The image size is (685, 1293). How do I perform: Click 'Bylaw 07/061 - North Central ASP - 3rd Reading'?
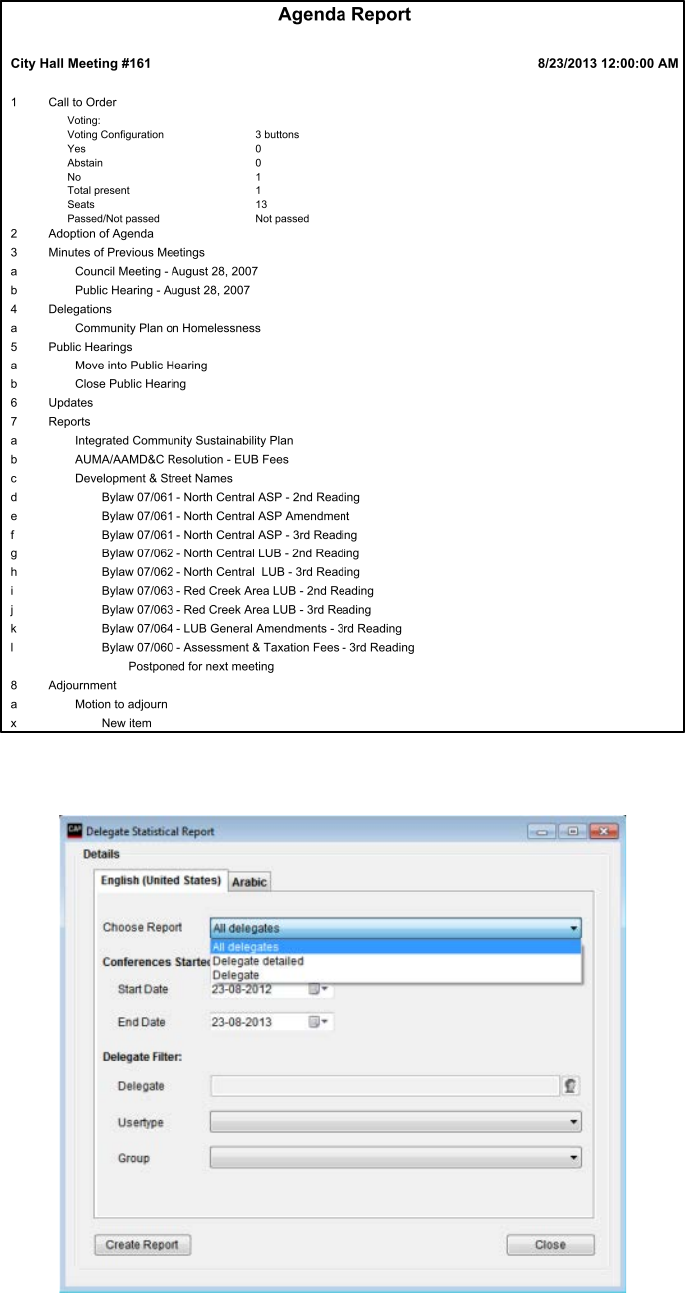230,535
